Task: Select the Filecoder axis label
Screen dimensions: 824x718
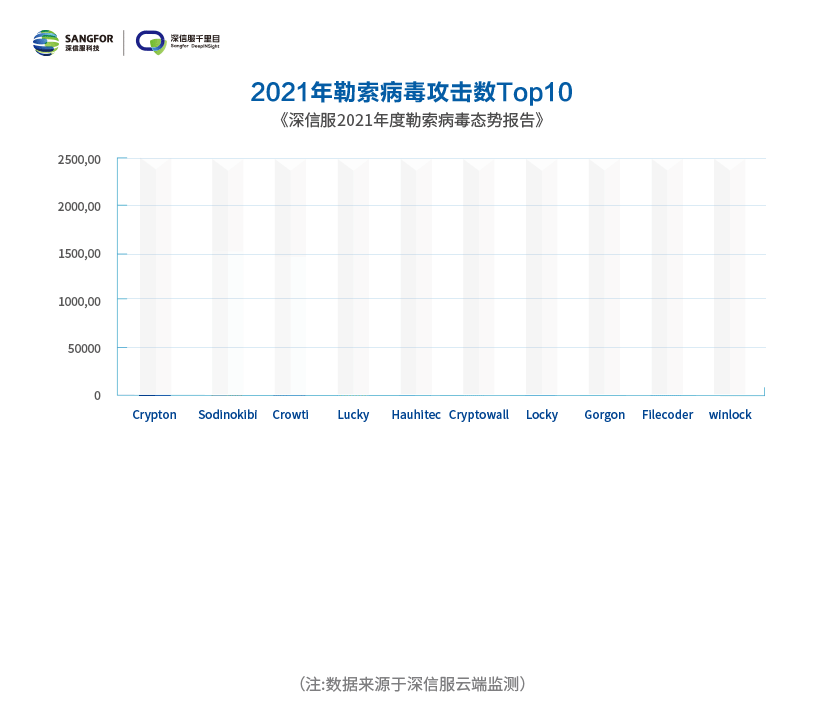Action: [x=667, y=415]
